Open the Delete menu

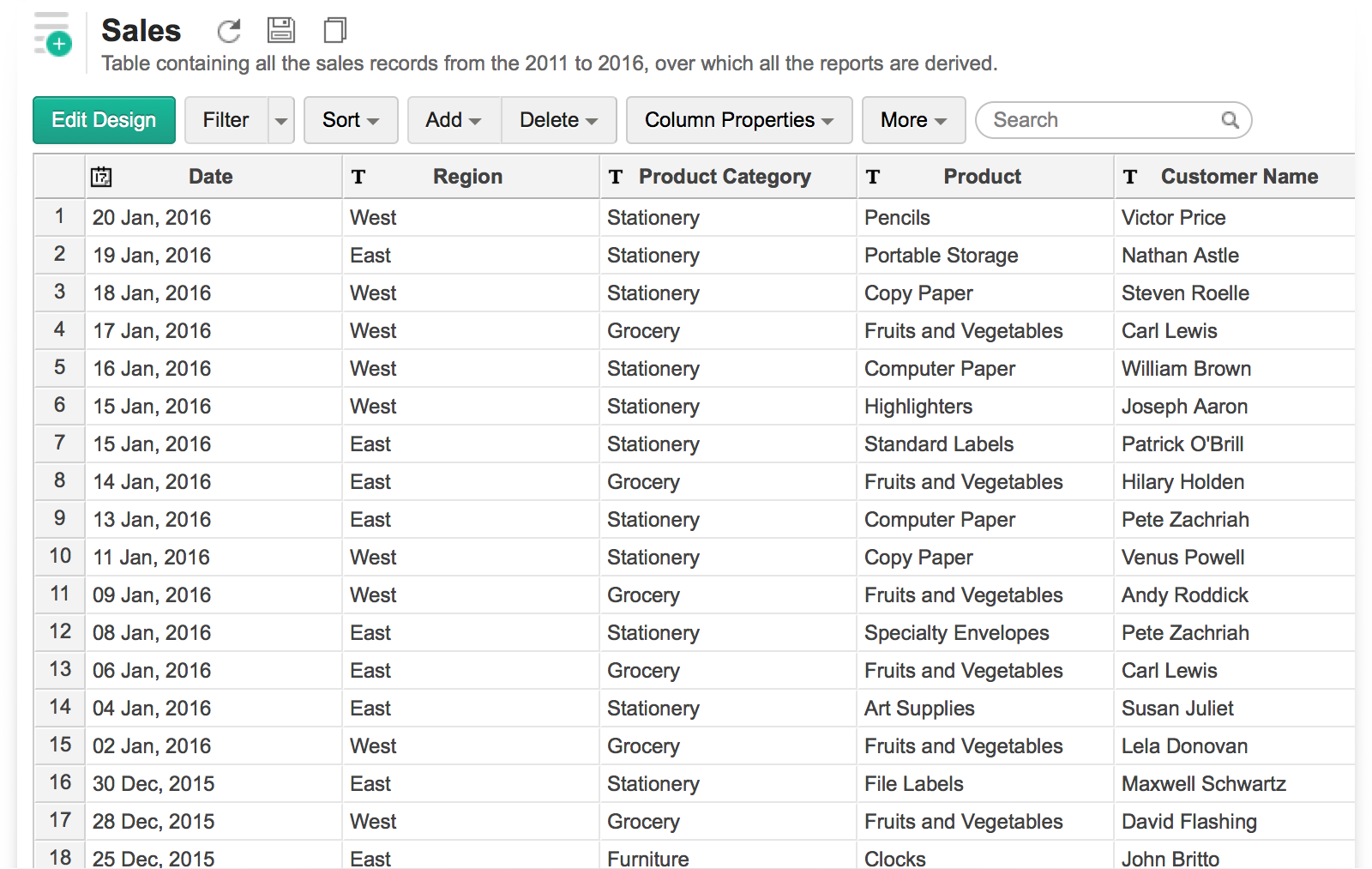point(558,120)
